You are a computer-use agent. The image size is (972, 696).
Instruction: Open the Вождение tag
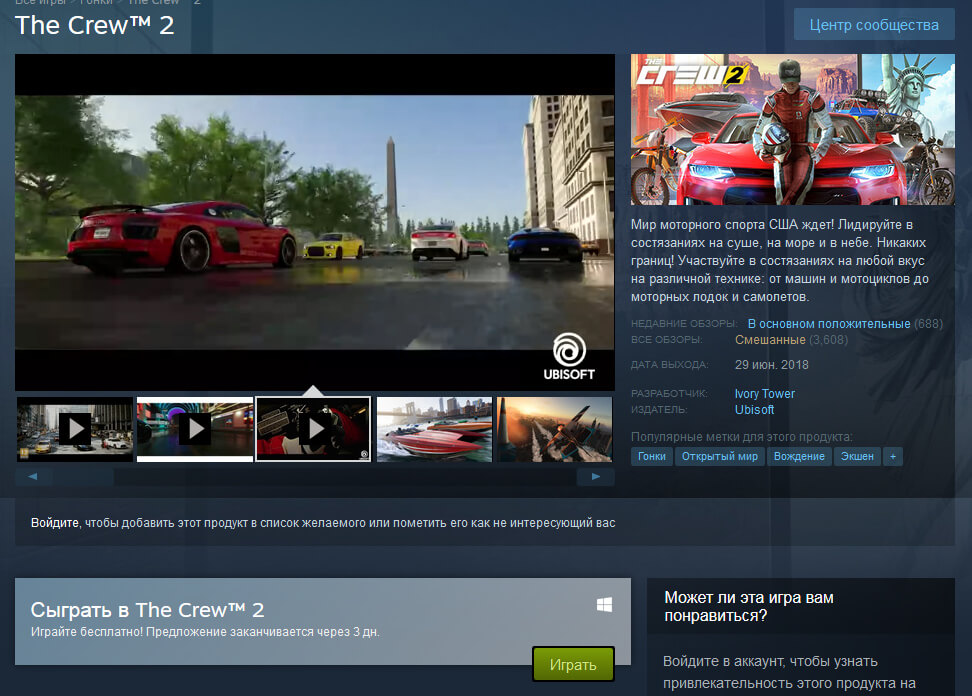799,456
